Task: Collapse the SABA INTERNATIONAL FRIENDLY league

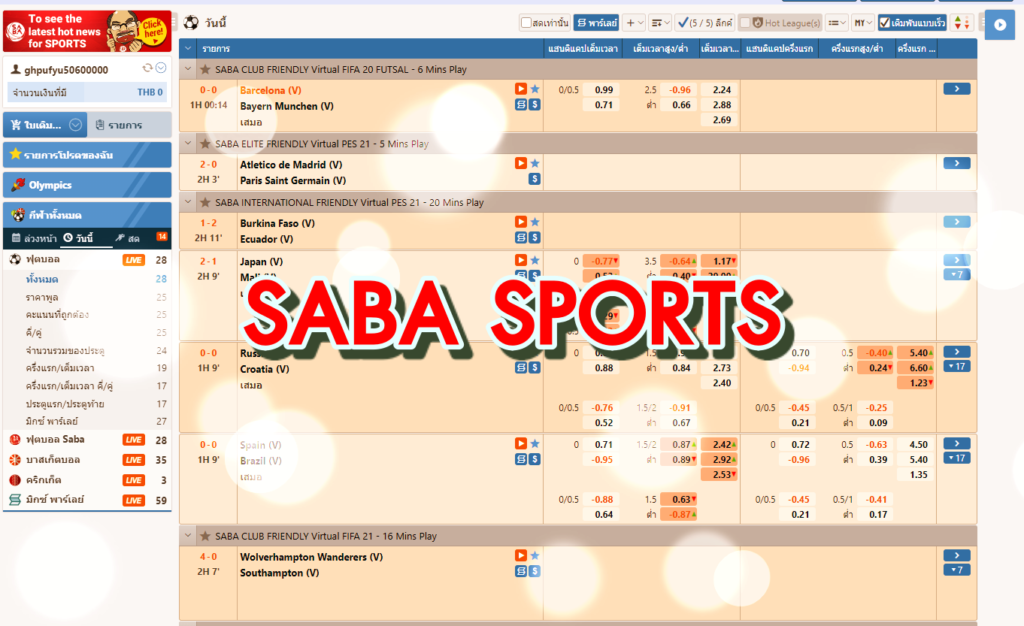Action: (x=188, y=202)
